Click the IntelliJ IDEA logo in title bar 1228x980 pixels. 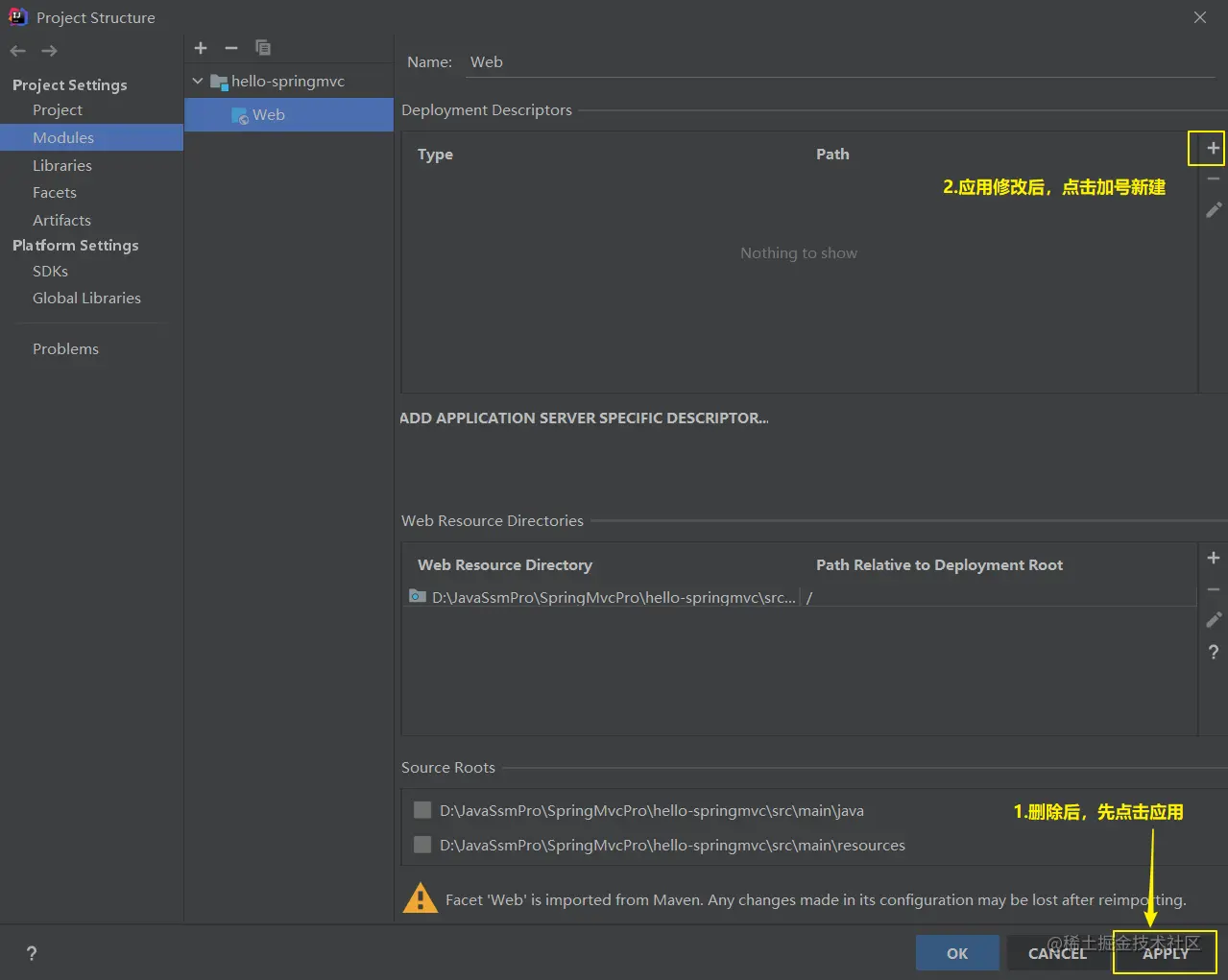click(17, 16)
